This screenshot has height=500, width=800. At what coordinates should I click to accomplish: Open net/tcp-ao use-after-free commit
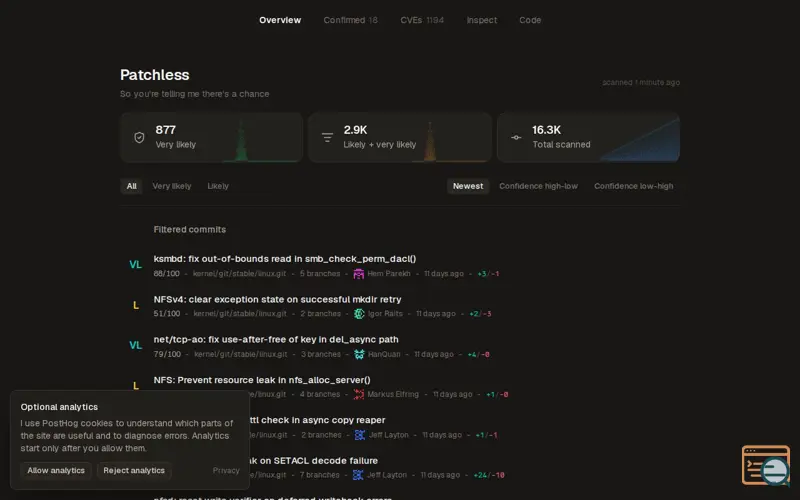point(276,339)
